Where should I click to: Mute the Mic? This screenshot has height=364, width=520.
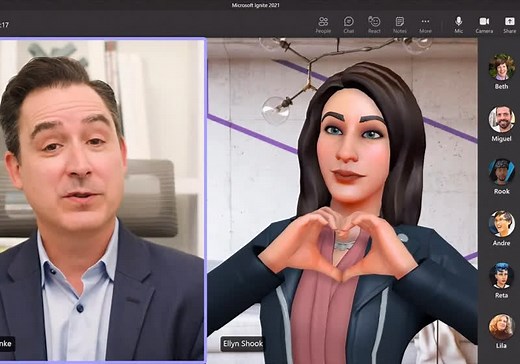[x=459, y=25]
